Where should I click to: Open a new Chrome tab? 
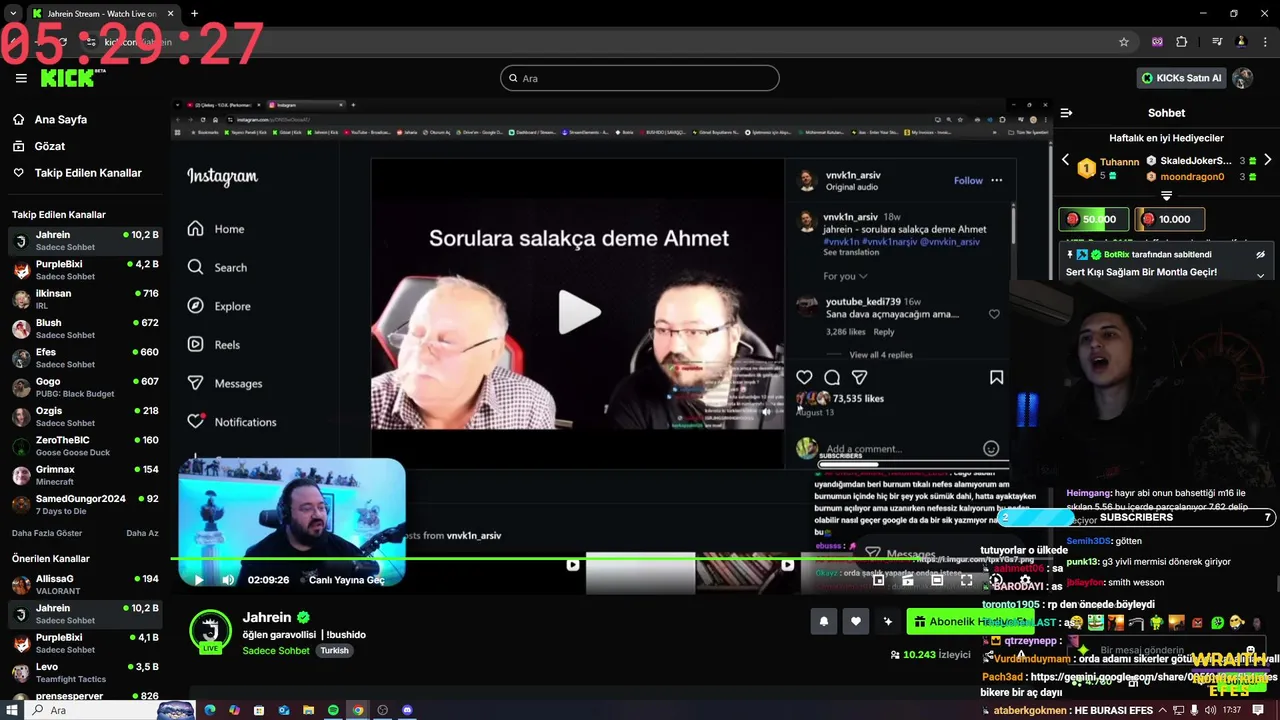[x=194, y=14]
